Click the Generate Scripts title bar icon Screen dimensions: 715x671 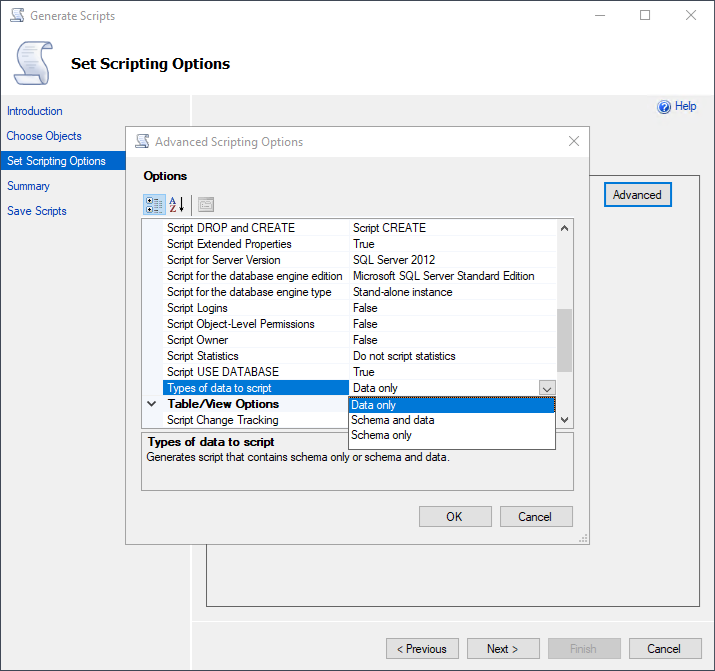(17, 15)
